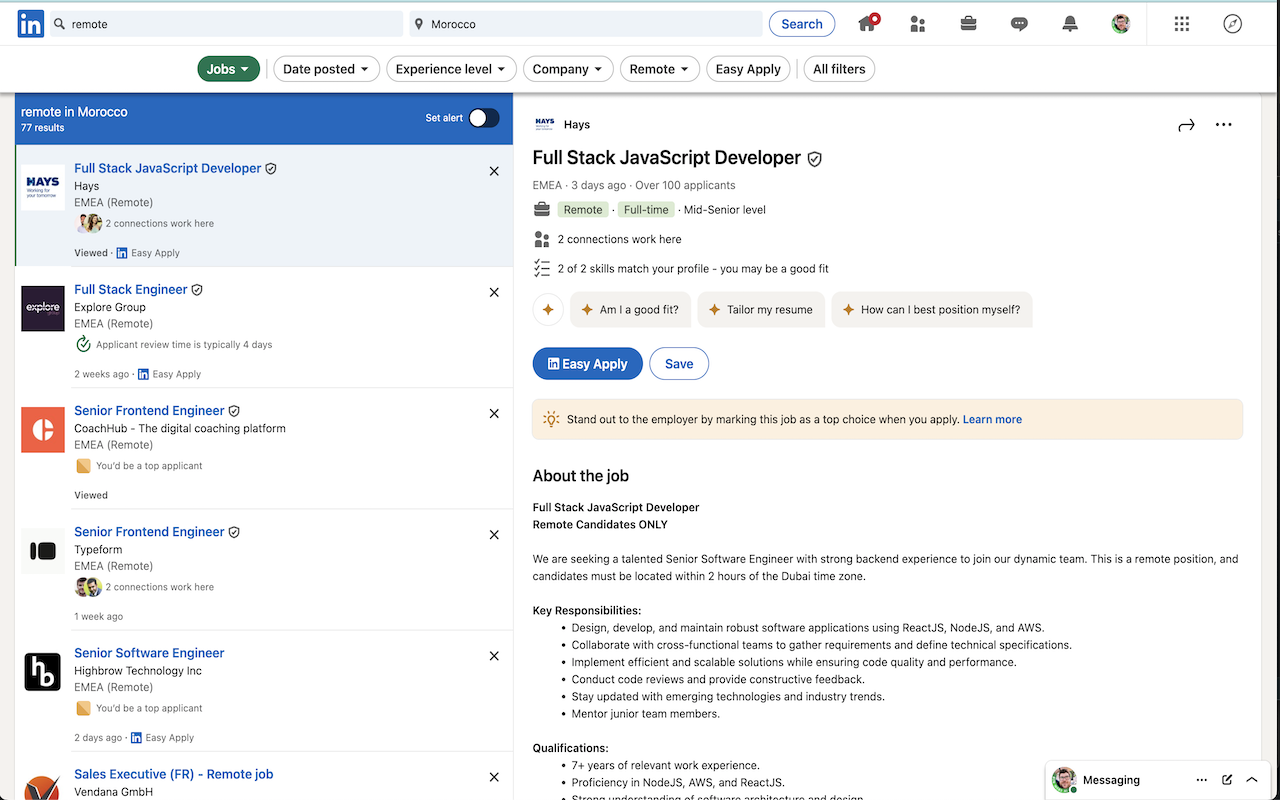Open messaging more options dots
The image size is (1280, 800).
pyautogui.click(x=1202, y=780)
